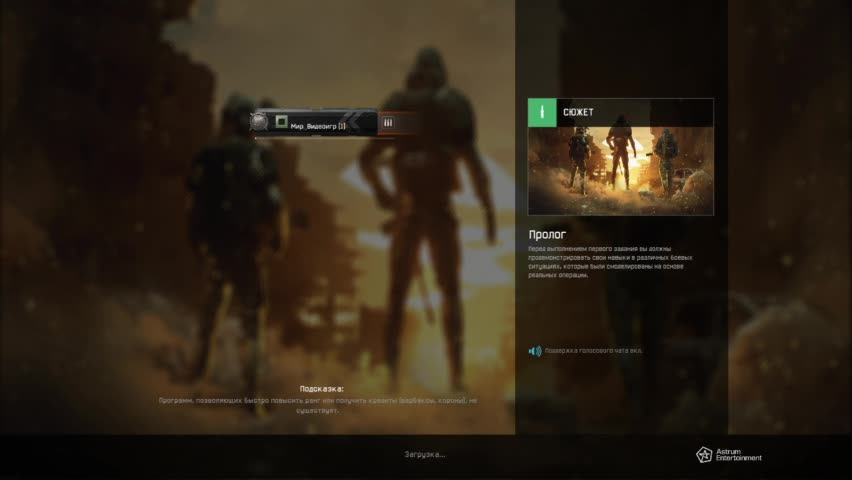
Task: Click the Astrum Entertainment star logo
Action: point(704,454)
